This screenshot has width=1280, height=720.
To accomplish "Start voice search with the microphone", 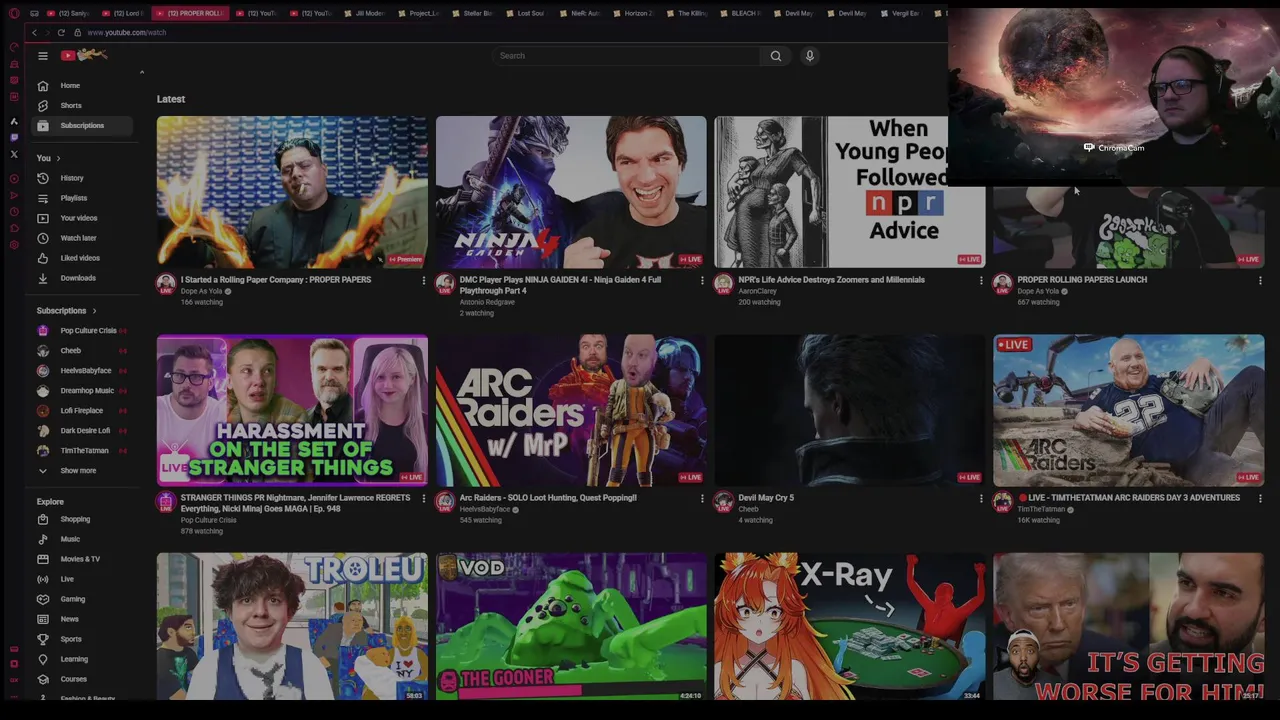I will [810, 56].
